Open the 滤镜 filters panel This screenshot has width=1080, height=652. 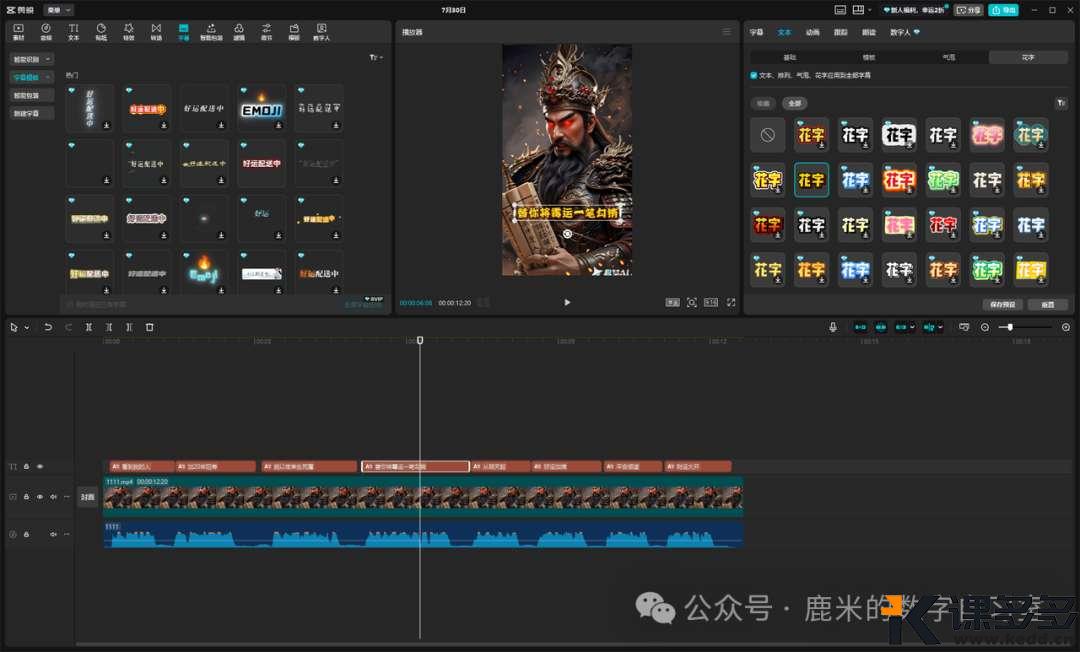tap(239, 32)
